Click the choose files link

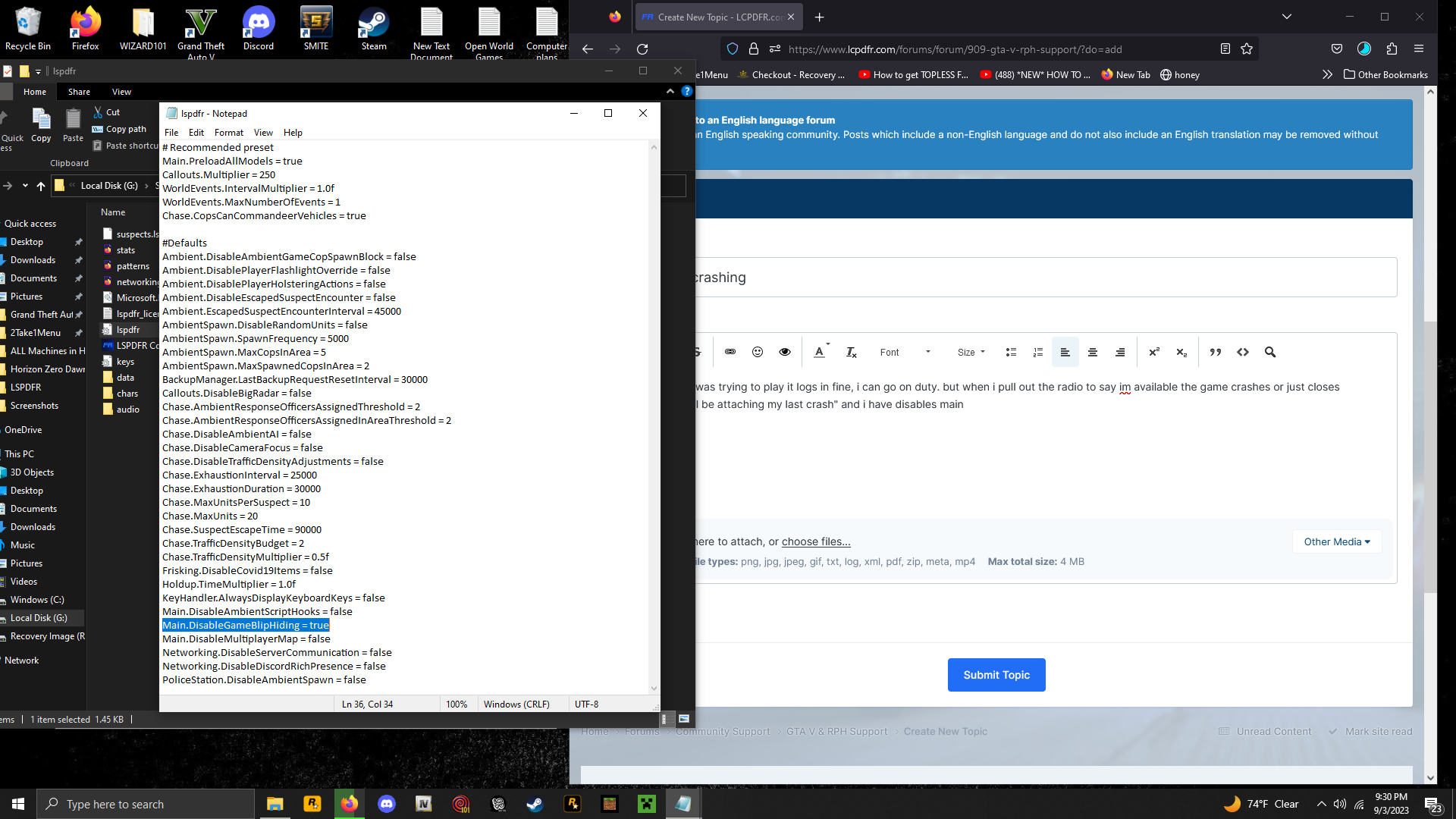[816, 541]
